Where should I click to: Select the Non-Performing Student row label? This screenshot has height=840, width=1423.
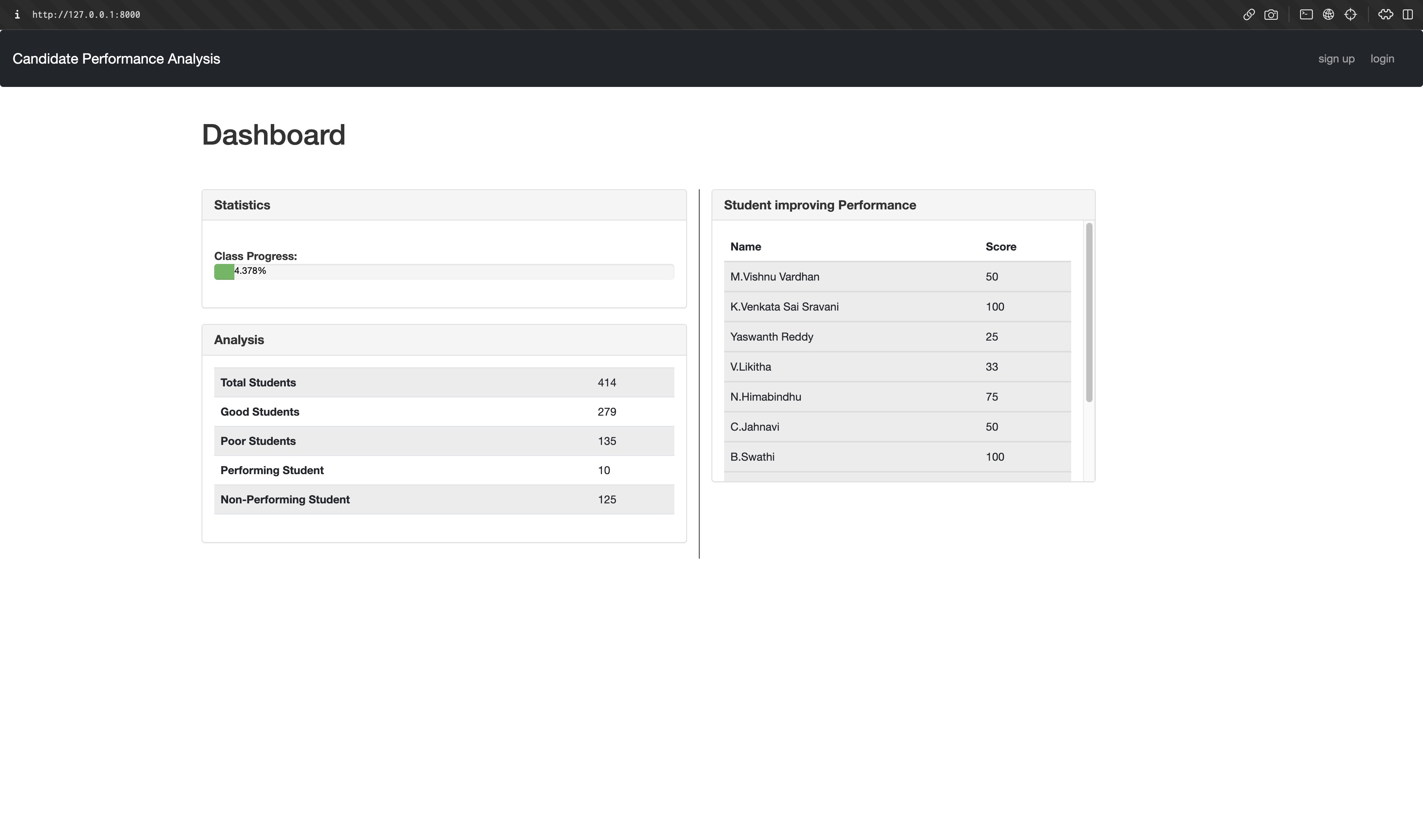coord(285,500)
